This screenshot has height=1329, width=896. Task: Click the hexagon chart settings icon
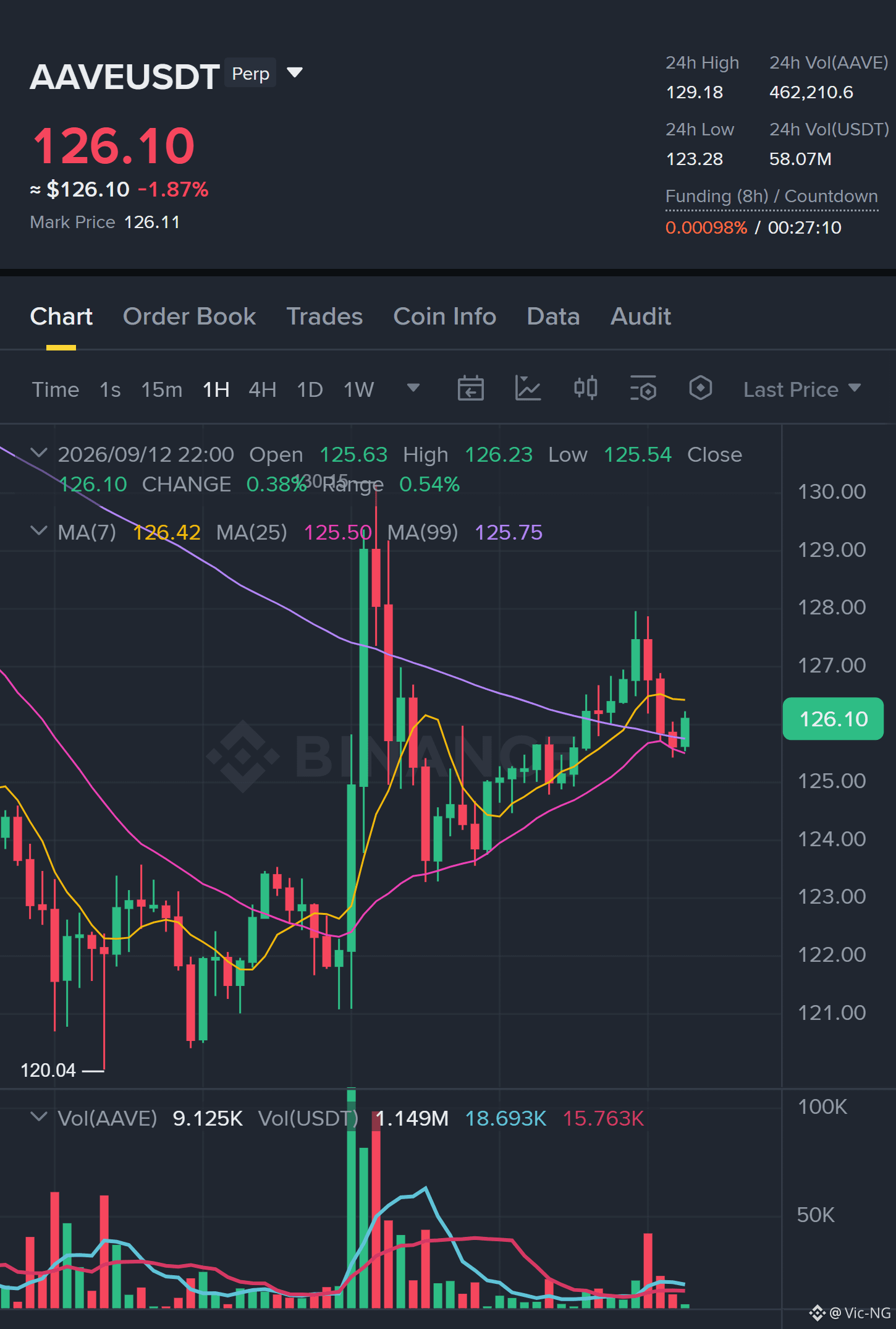click(x=700, y=388)
